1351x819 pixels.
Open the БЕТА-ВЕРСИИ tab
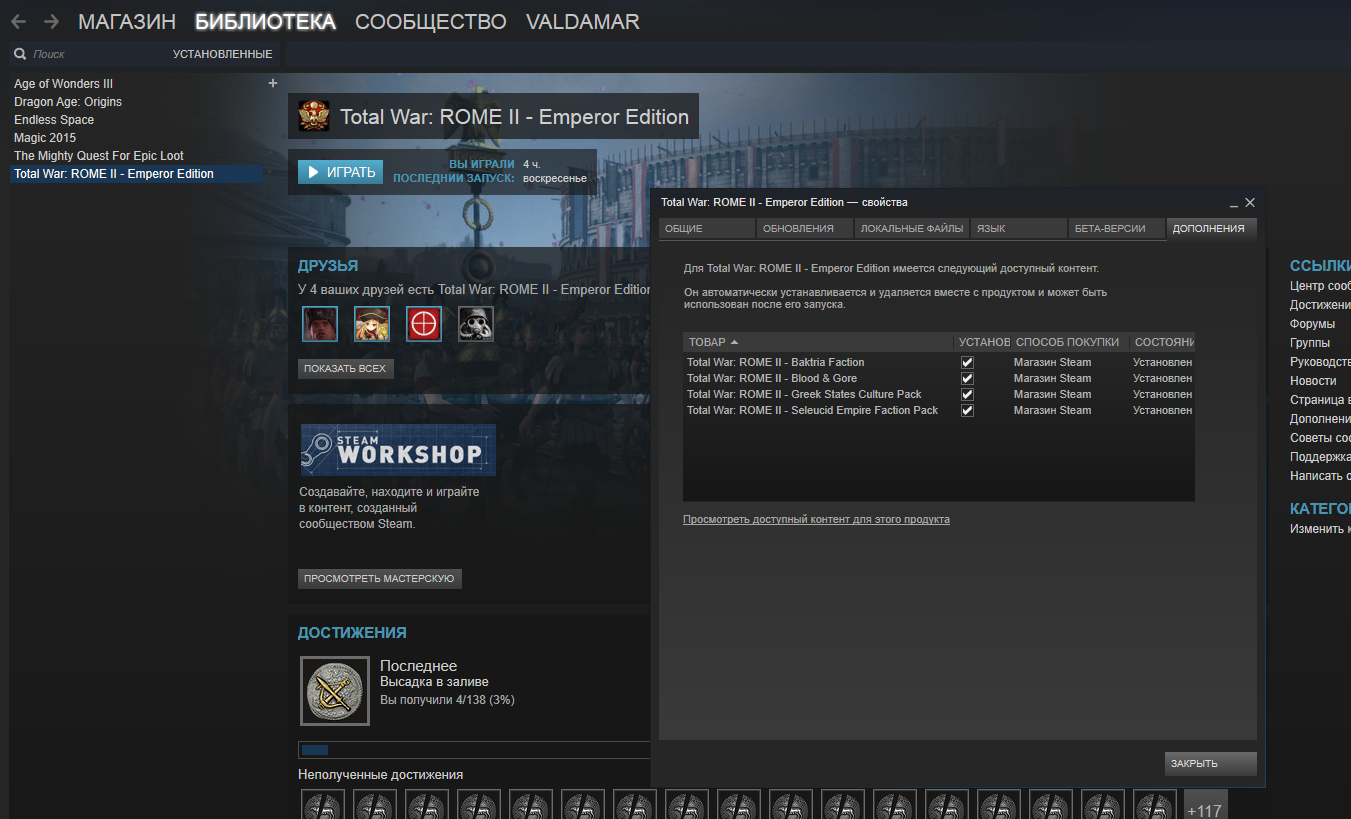pos(1110,229)
